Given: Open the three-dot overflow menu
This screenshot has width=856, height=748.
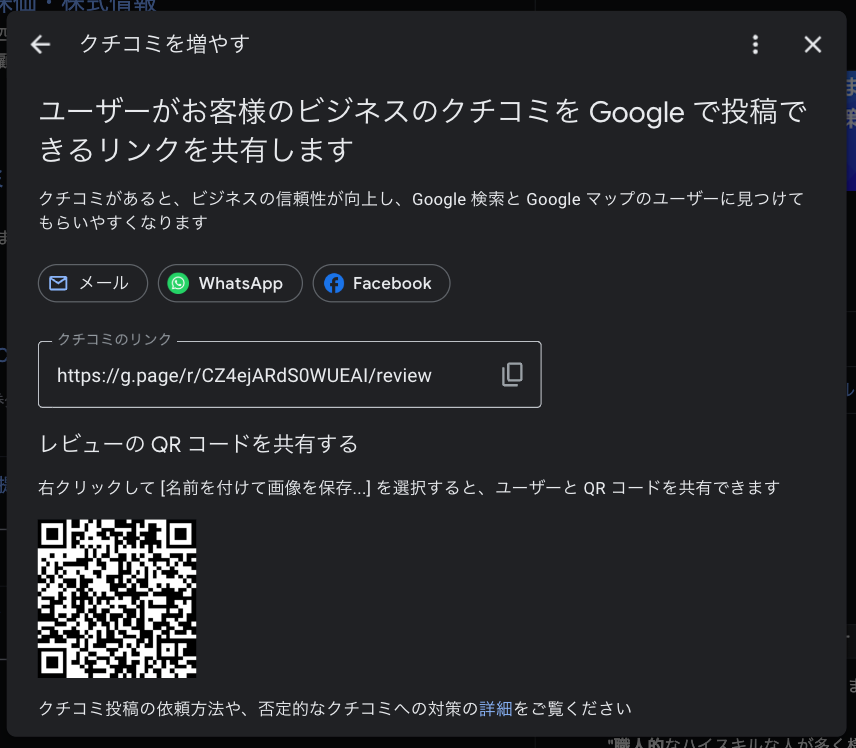Looking at the screenshot, I should click(755, 44).
